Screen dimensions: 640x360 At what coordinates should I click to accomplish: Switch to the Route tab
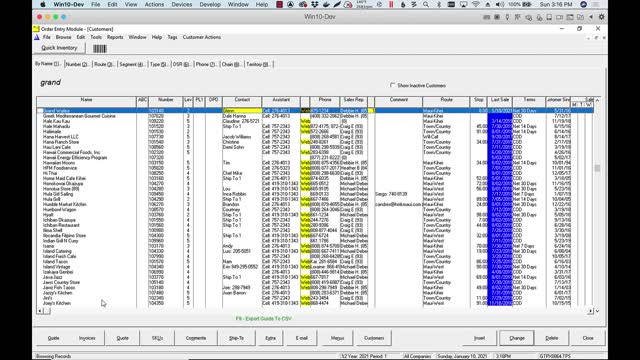[104, 64]
